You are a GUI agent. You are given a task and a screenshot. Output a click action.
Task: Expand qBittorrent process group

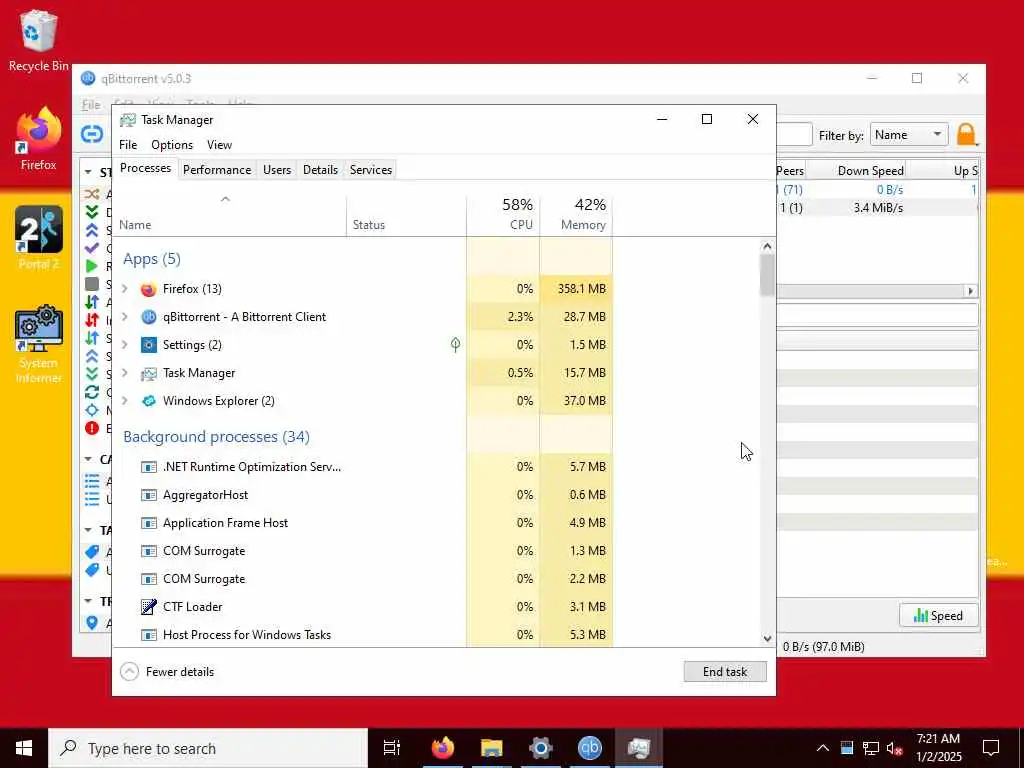125,317
